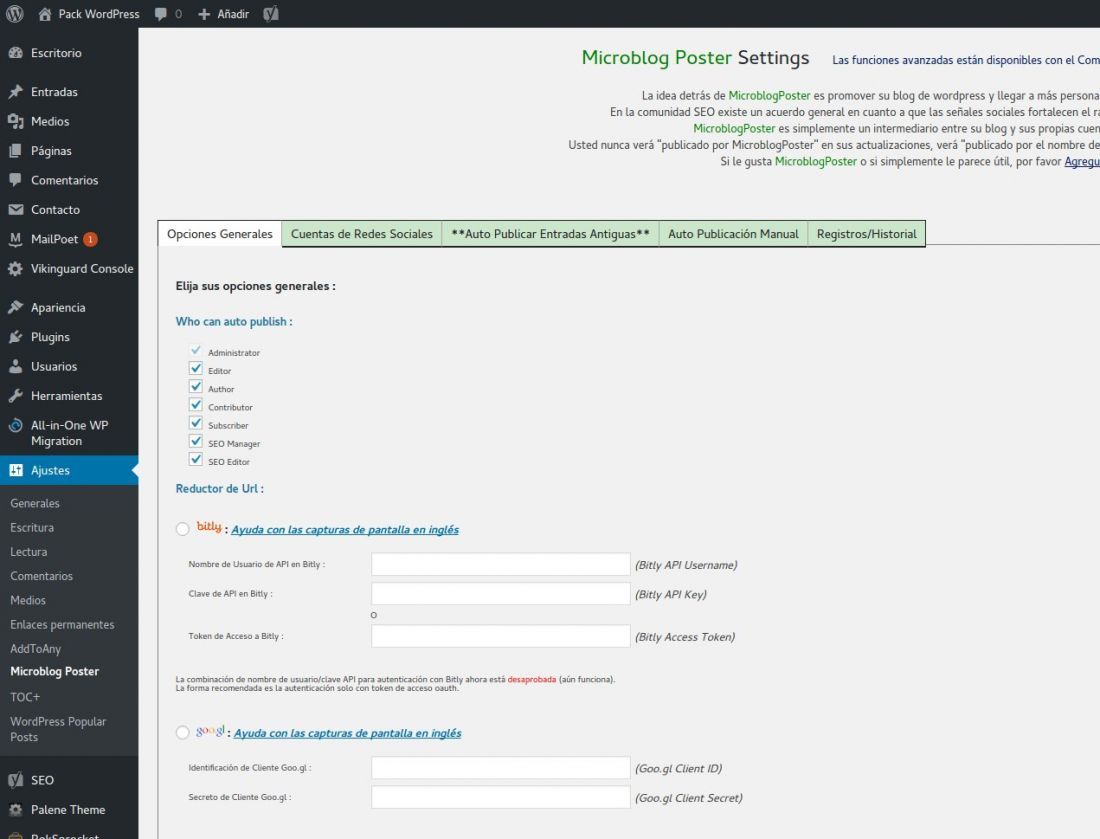Open the WordPress logo menu
This screenshot has width=1100, height=839.
(15, 13)
